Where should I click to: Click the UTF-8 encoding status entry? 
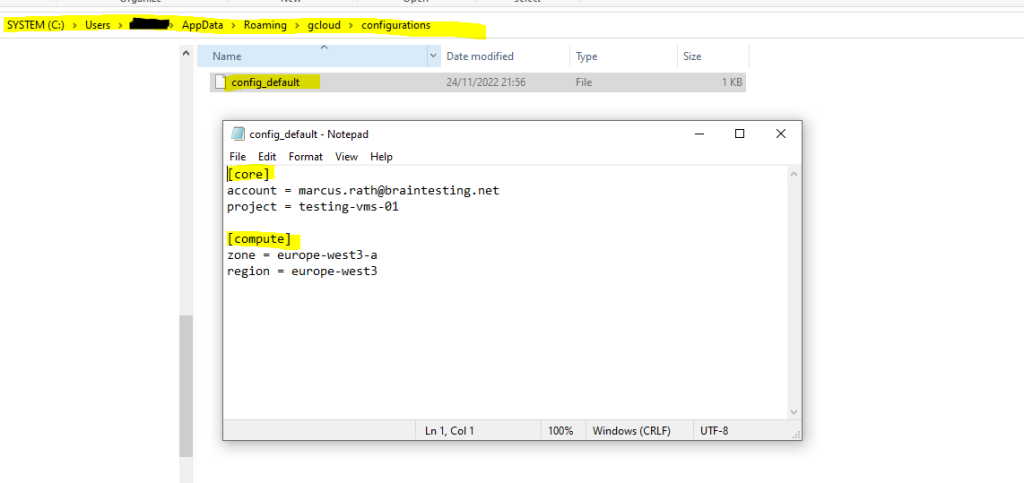click(x=714, y=431)
